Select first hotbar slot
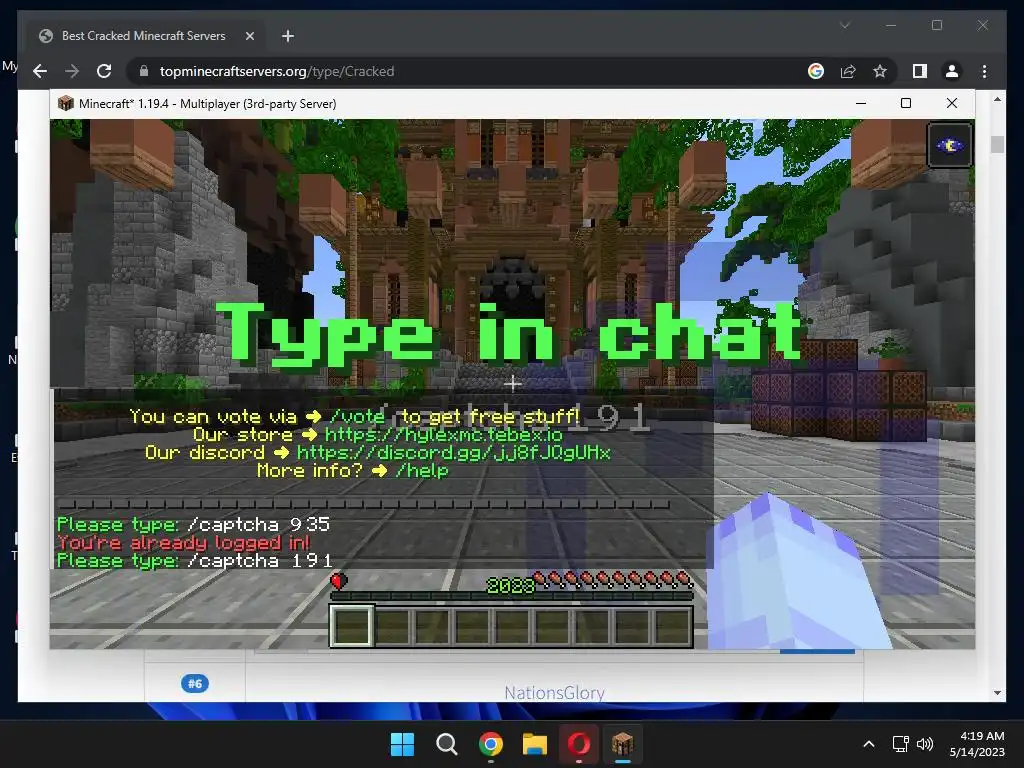 (351, 626)
